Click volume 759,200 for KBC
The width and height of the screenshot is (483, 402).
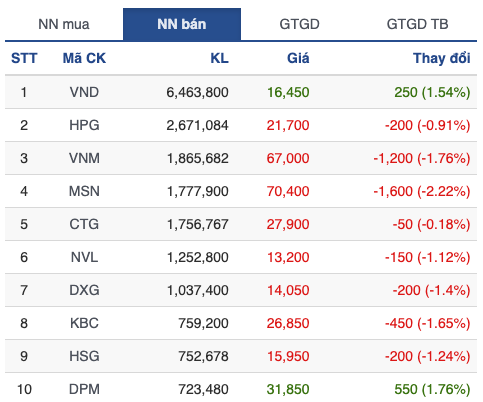(x=203, y=323)
